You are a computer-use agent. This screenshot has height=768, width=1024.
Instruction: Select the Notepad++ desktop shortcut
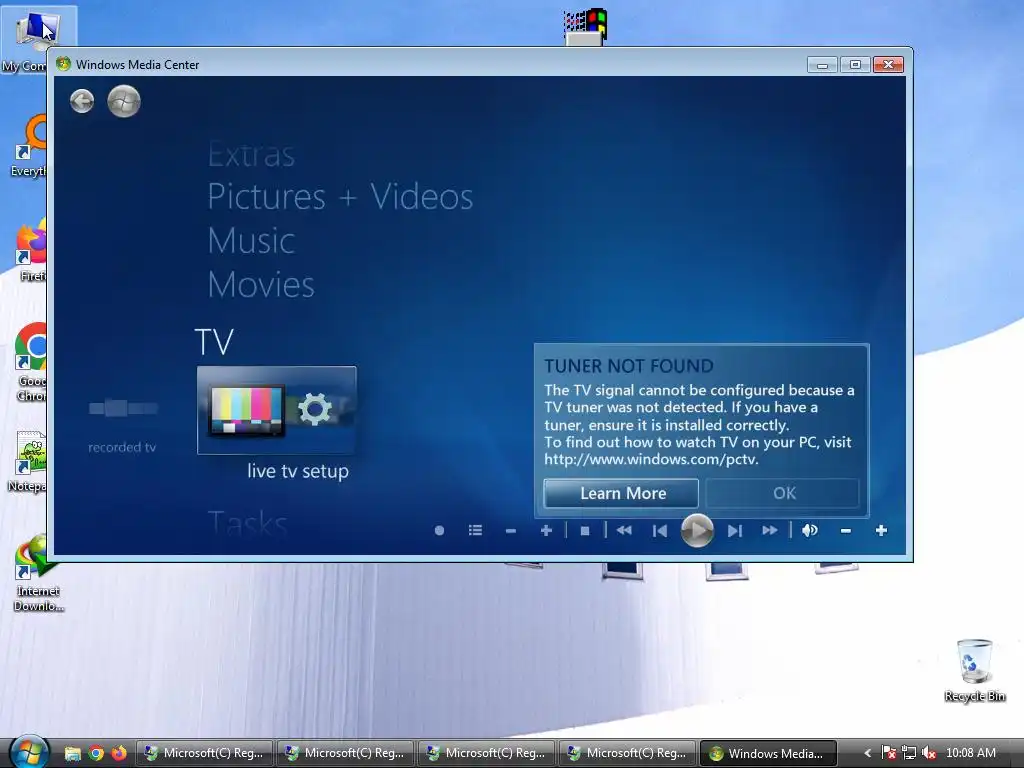tap(28, 461)
